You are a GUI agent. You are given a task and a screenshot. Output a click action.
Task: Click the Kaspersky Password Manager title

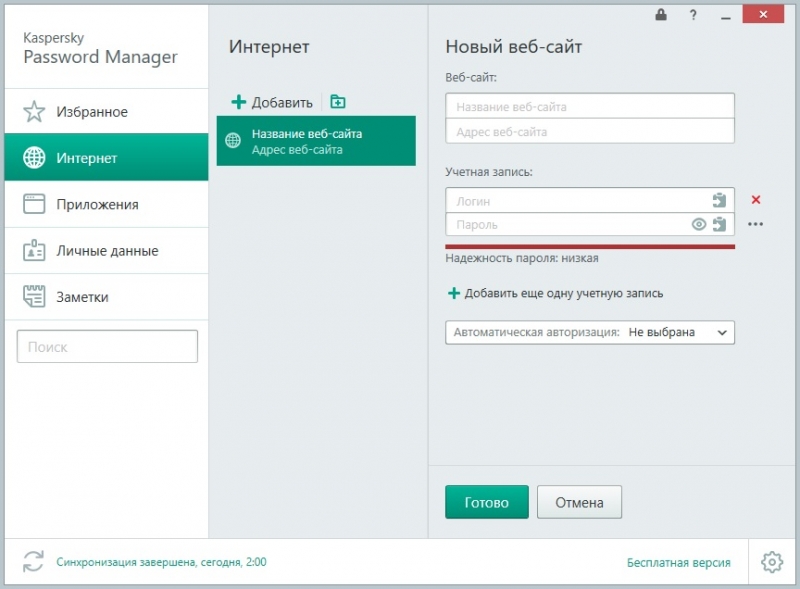[x=101, y=49]
